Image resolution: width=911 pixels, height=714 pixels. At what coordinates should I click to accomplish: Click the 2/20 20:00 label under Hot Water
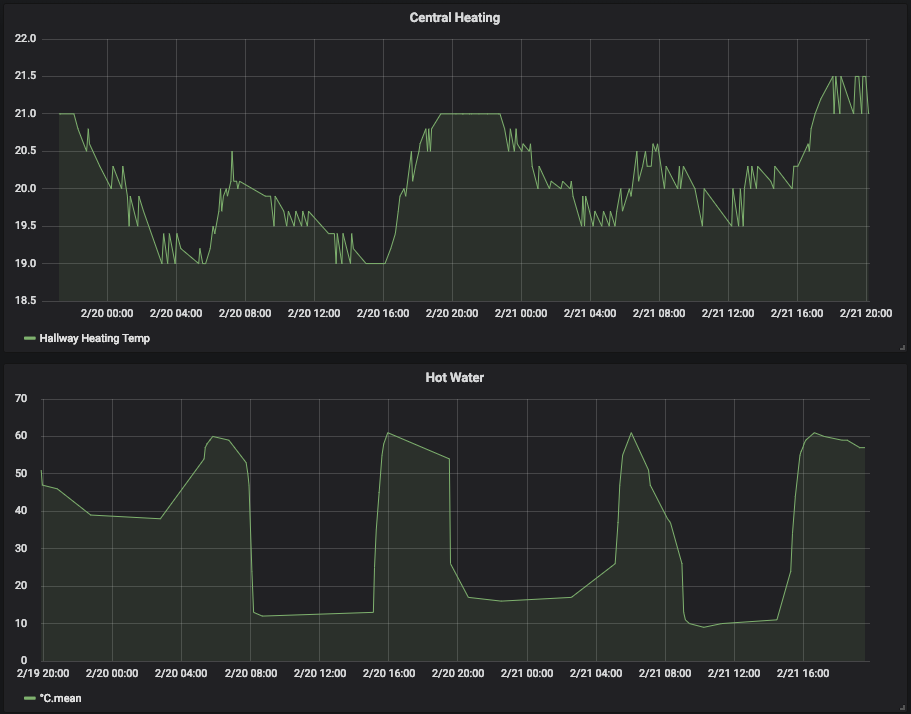click(458, 673)
